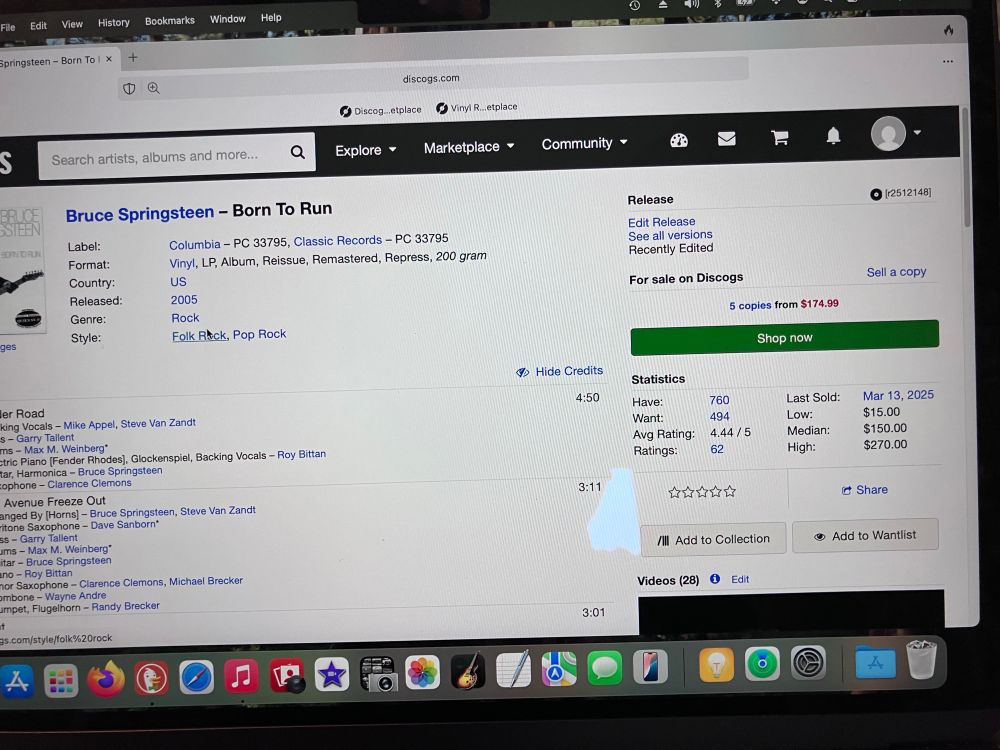Open the Columbia label link
Viewport: 1000px width, 750px height.
[195, 244]
